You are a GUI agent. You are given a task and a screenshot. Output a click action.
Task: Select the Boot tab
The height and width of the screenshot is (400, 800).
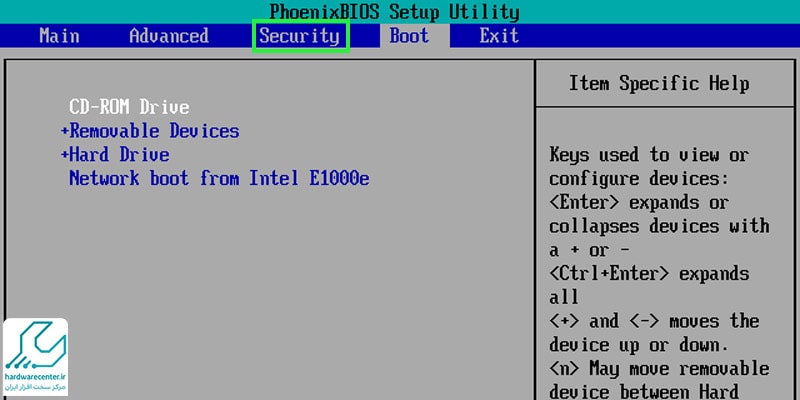click(409, 36)
